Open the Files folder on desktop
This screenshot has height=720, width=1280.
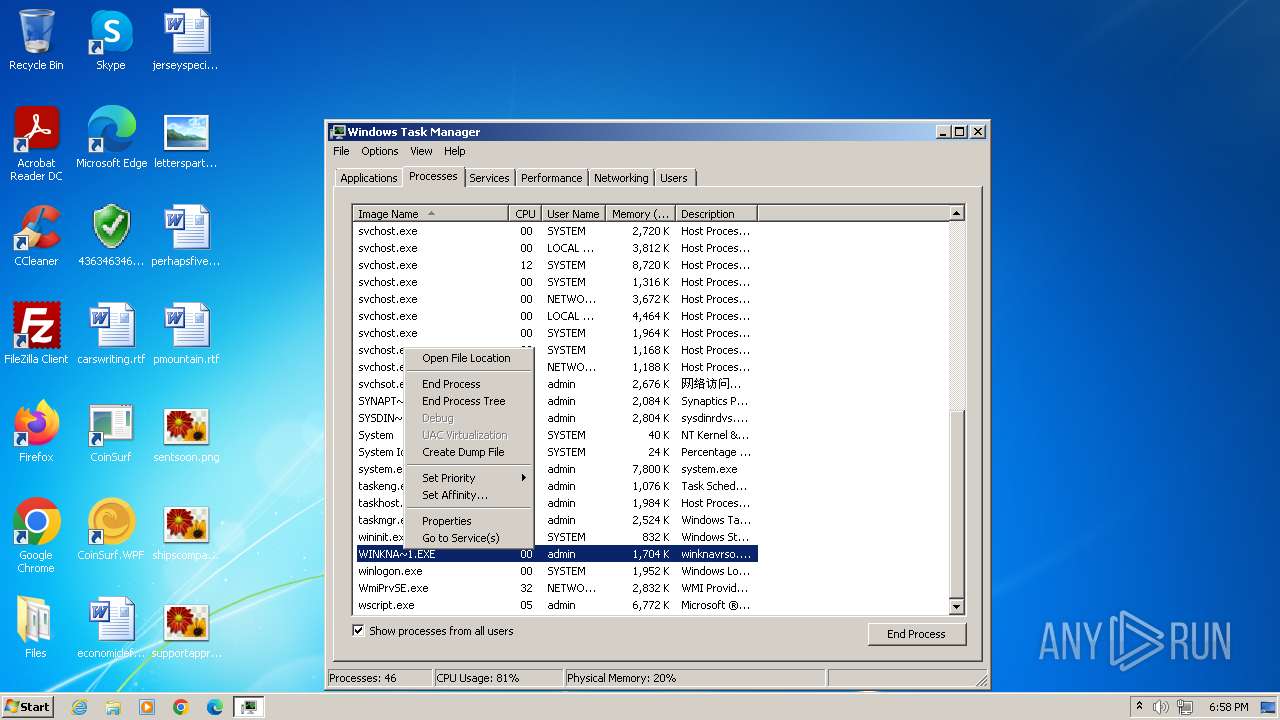[36, 627]
